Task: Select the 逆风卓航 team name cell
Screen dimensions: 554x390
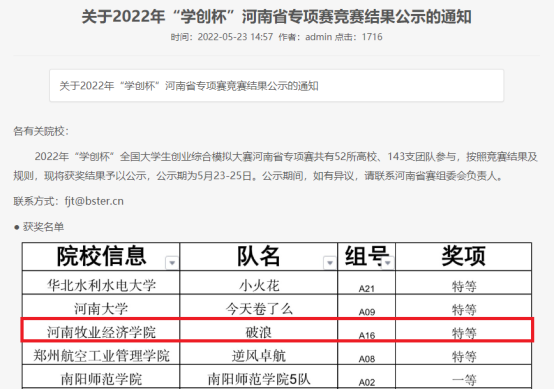Action: 259,353
